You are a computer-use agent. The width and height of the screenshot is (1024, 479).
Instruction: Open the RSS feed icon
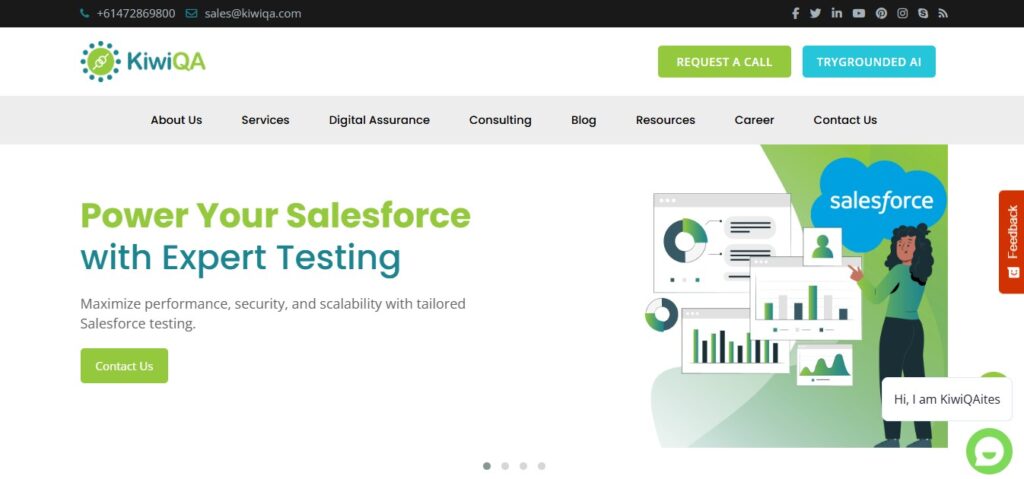point(943,13)
